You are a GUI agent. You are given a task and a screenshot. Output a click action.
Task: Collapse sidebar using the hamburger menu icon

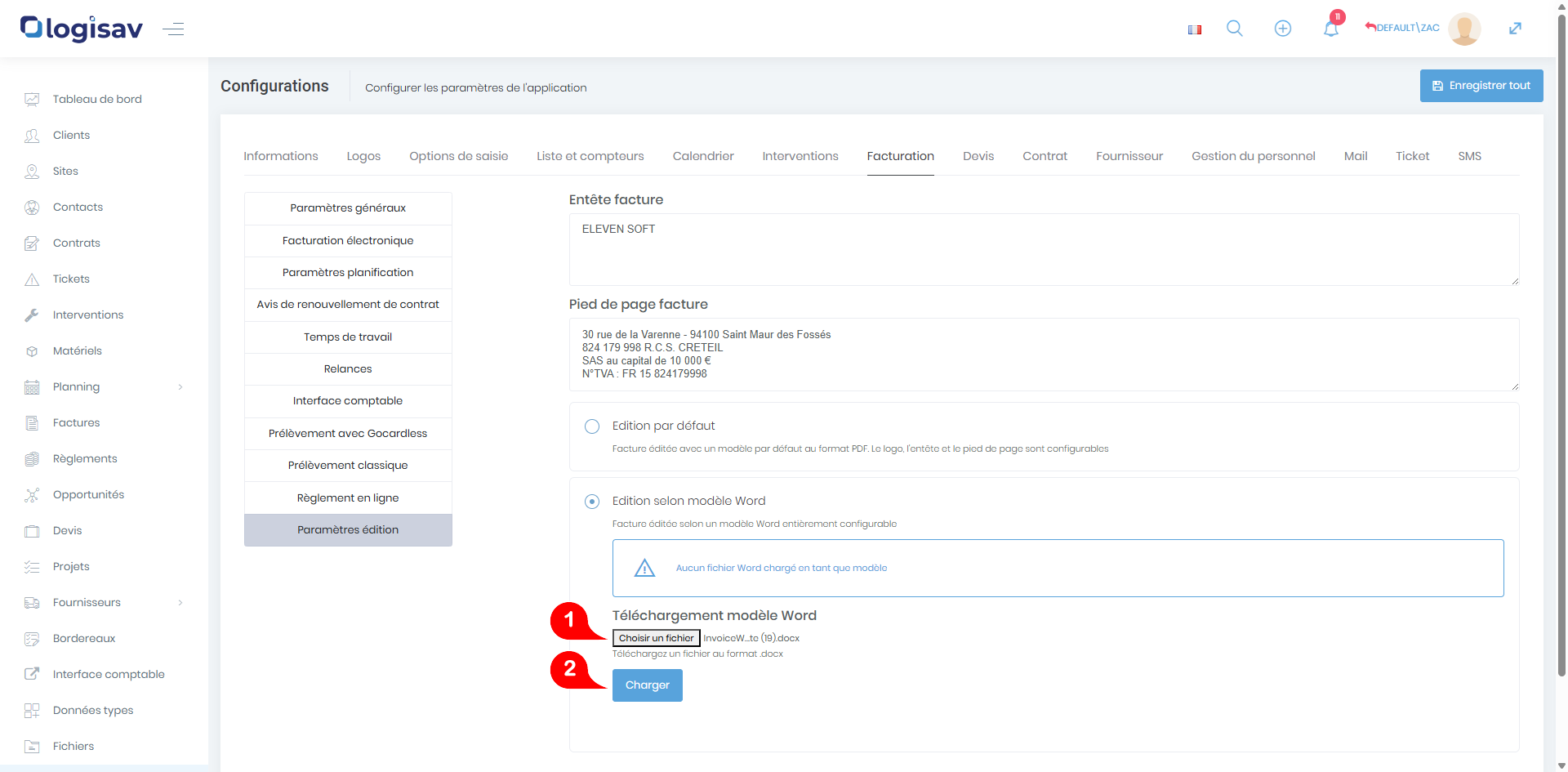click(173, 29)
